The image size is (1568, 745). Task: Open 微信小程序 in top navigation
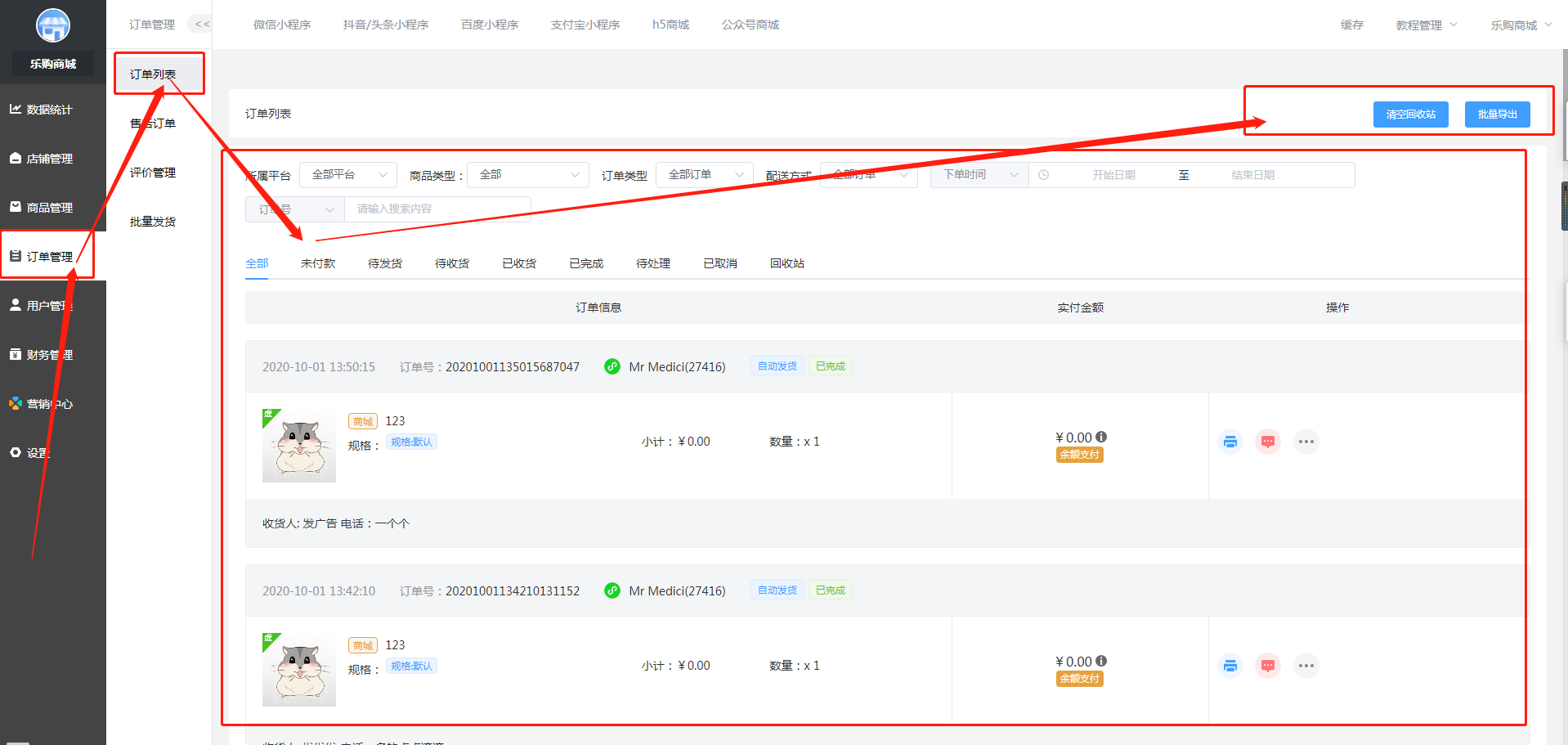(x=282, y=25)
